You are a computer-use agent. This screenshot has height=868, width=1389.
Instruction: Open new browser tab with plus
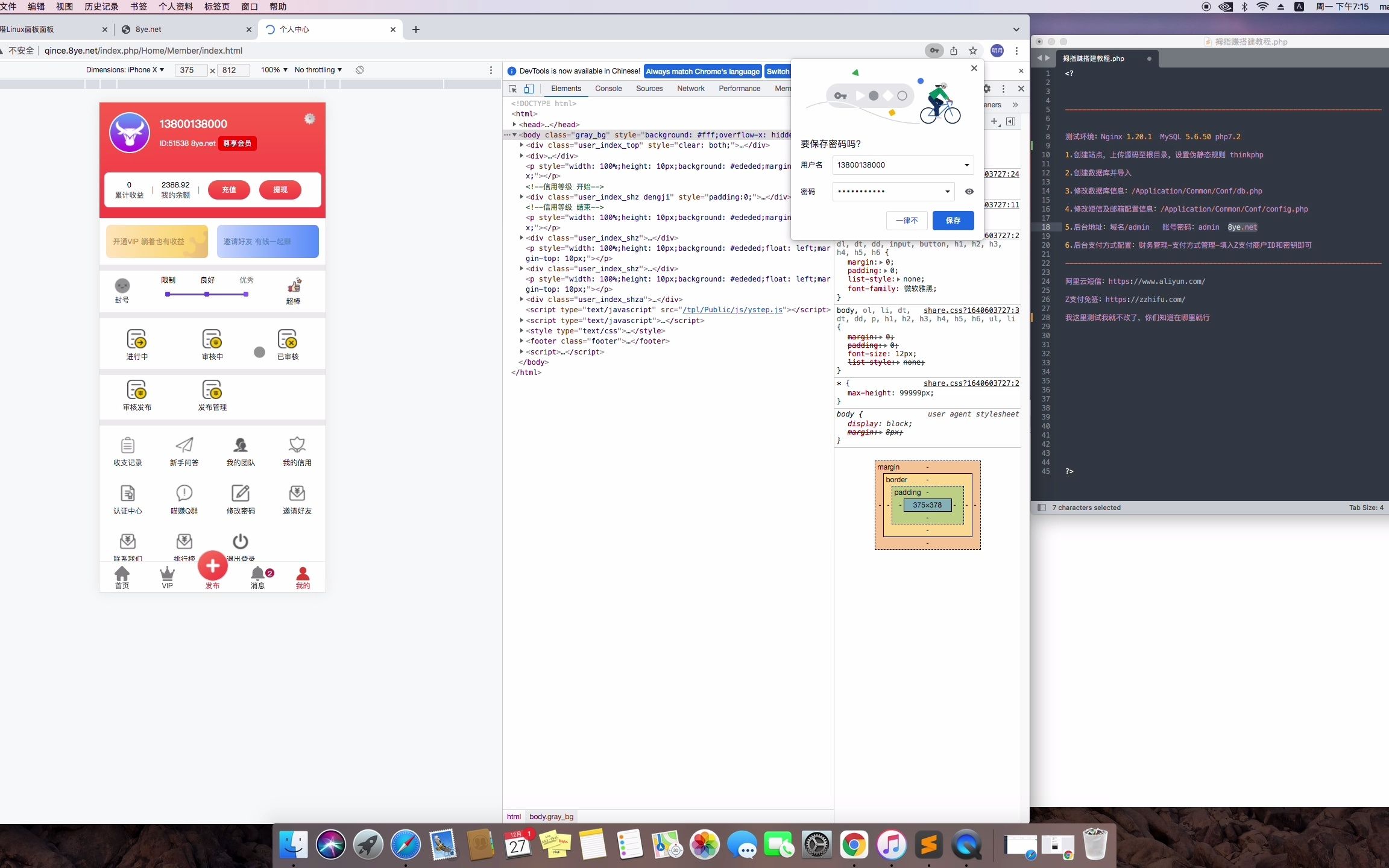[x=416, y=29]
